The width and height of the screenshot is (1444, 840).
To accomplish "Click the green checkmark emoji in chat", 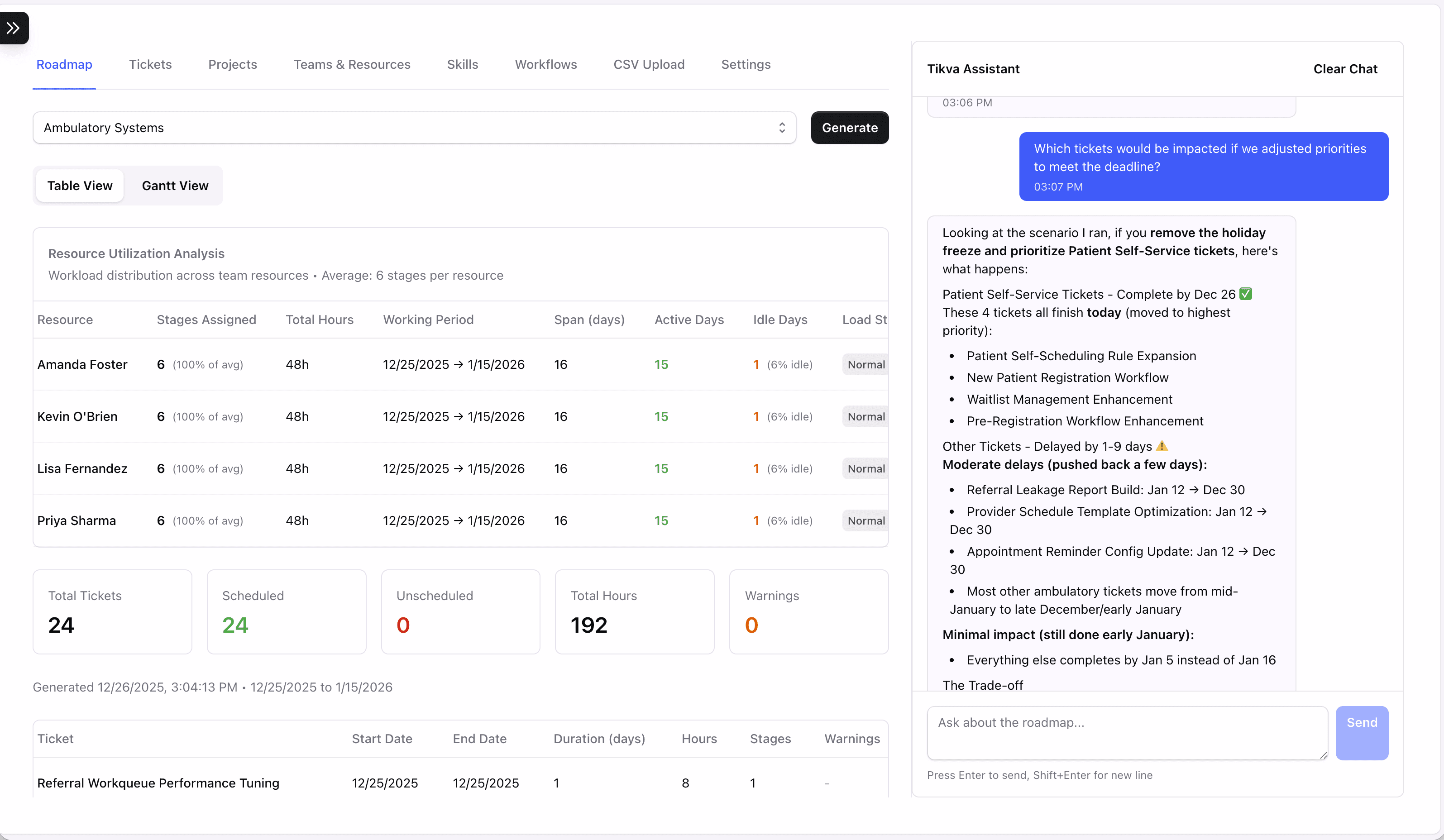I will point(1245,294).
